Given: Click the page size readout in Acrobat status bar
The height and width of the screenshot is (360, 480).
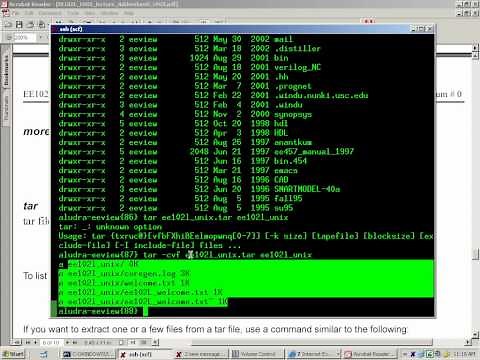Looking at the screenshot, I should [x=97, y=342].
